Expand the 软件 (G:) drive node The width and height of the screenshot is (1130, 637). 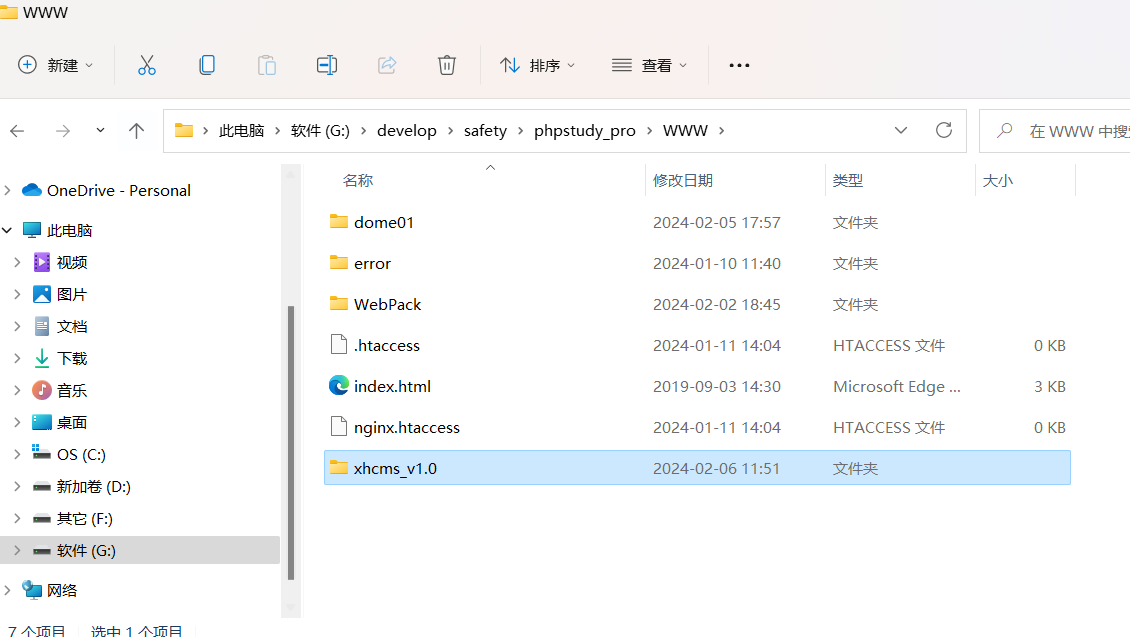pos(17,551)
